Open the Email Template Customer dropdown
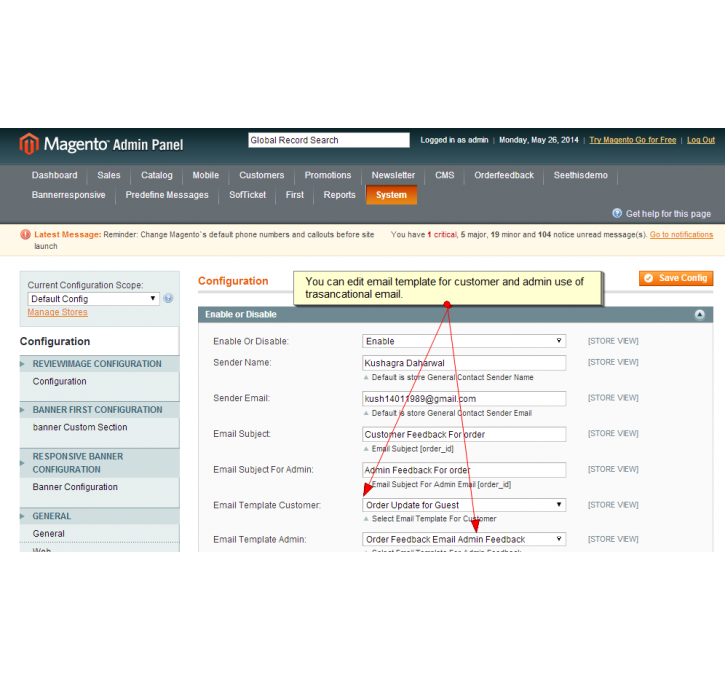Viewport: 725px width, 680px height. pyautogui.click(x=464, y=505)
